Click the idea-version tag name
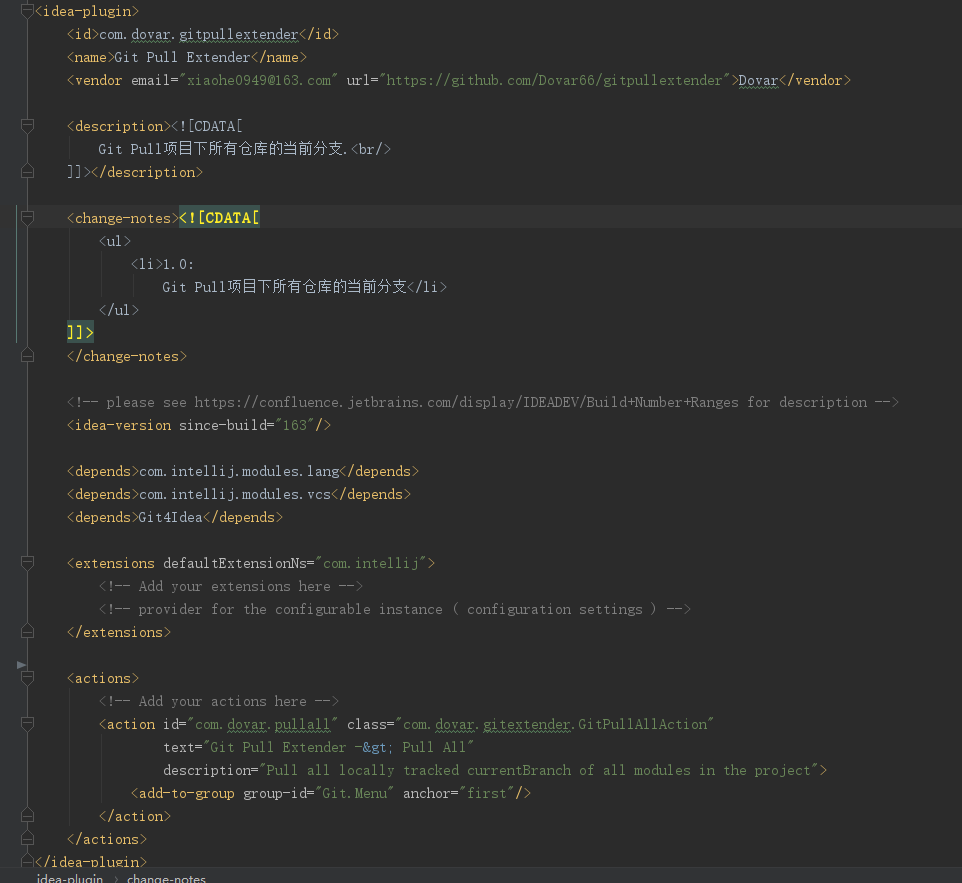This screenshot has height=883, width=962. click(x=123, y=425)
